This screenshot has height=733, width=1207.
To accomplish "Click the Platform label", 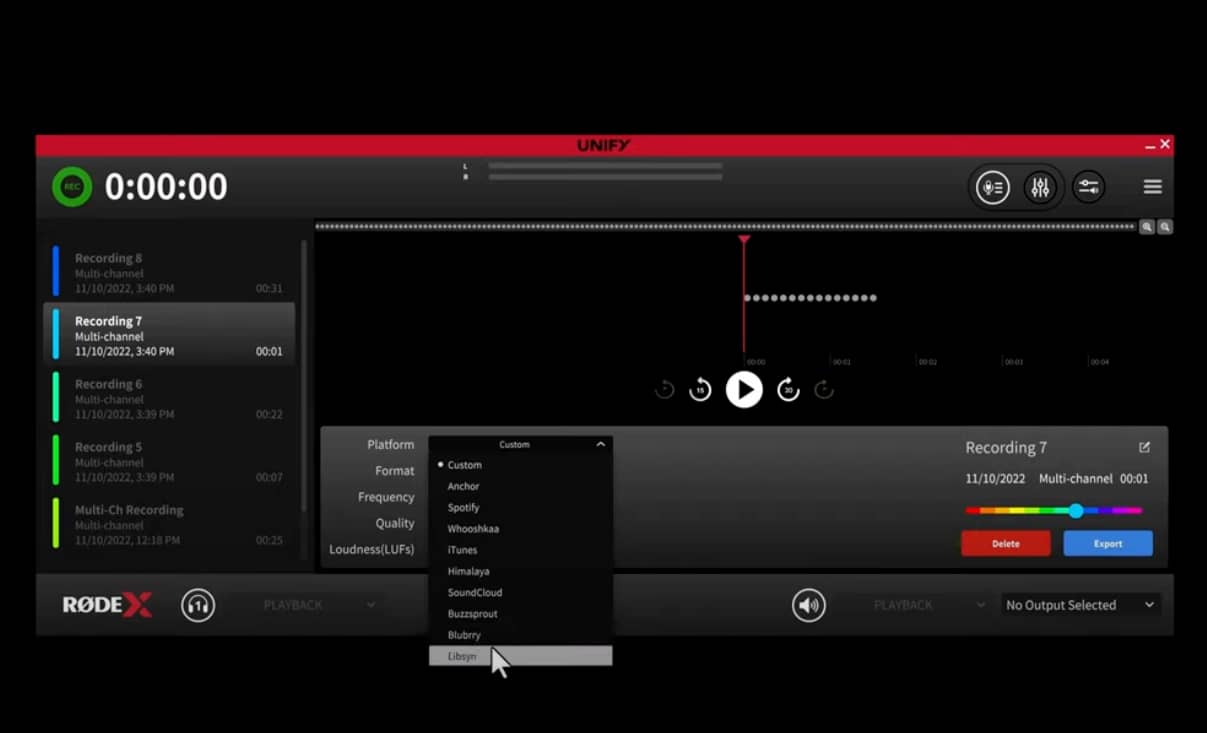I will pyautogui.click(x=390, y=445).
